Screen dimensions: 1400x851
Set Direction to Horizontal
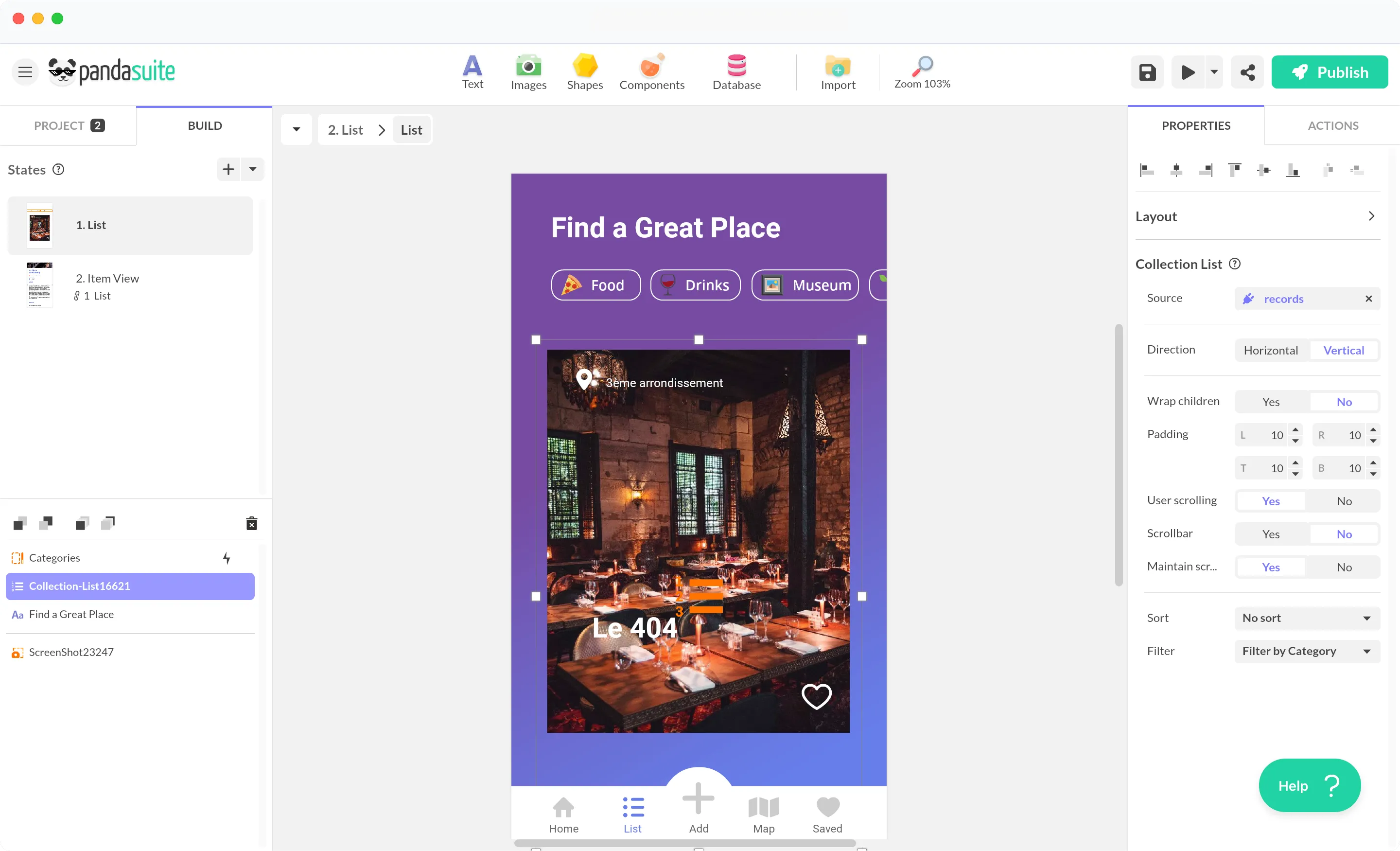point(1271,350)
